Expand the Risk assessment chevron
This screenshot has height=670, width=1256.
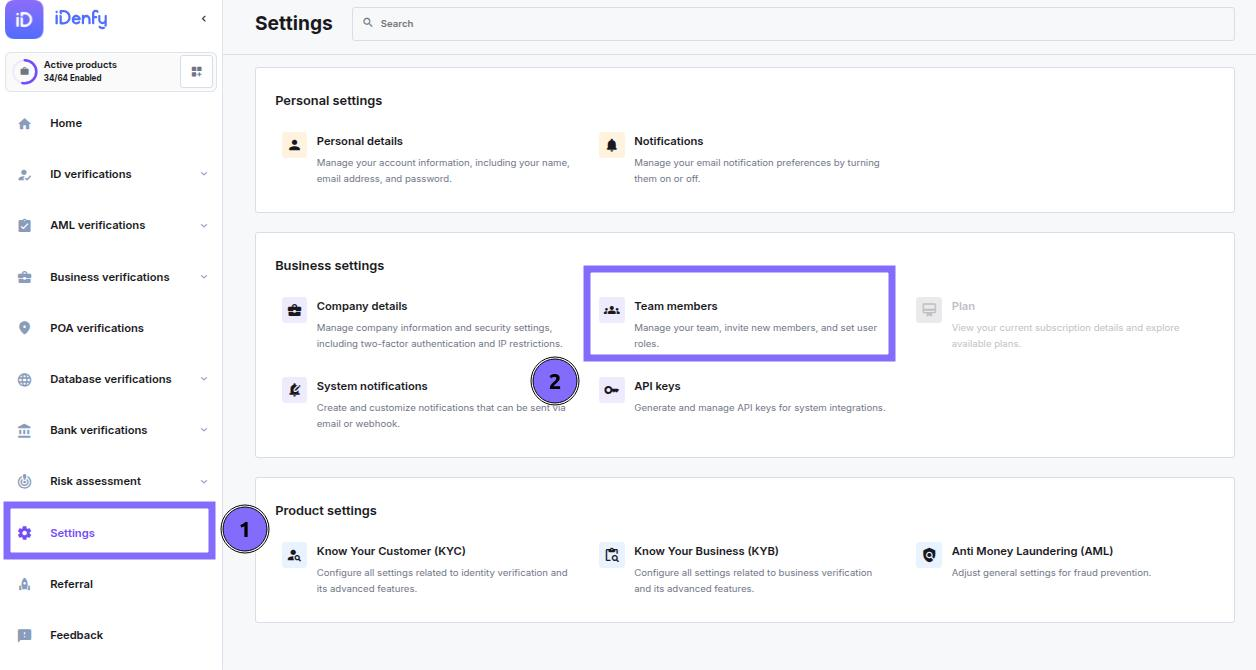(x=204, y=481)
